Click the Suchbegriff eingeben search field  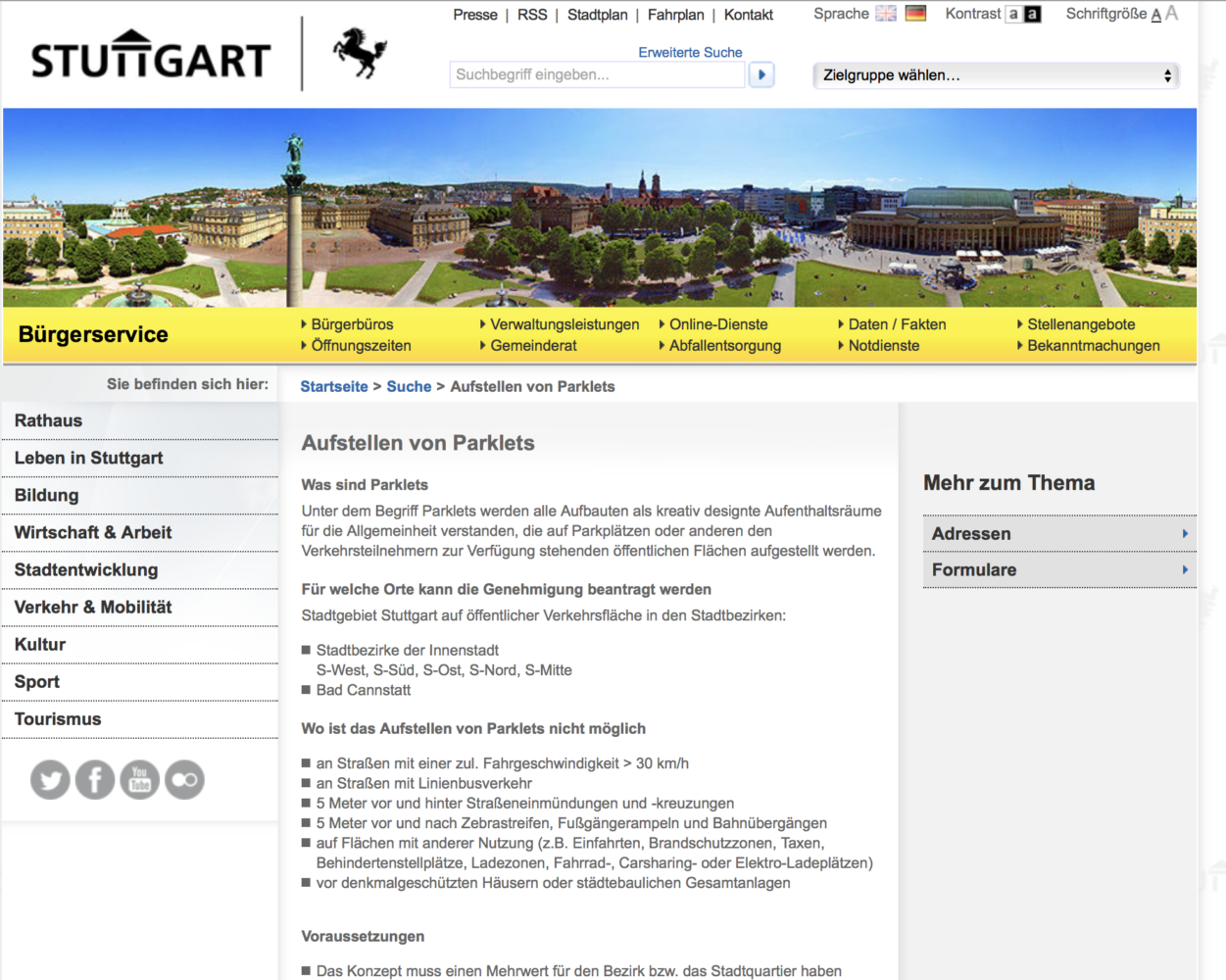[597, 74]
